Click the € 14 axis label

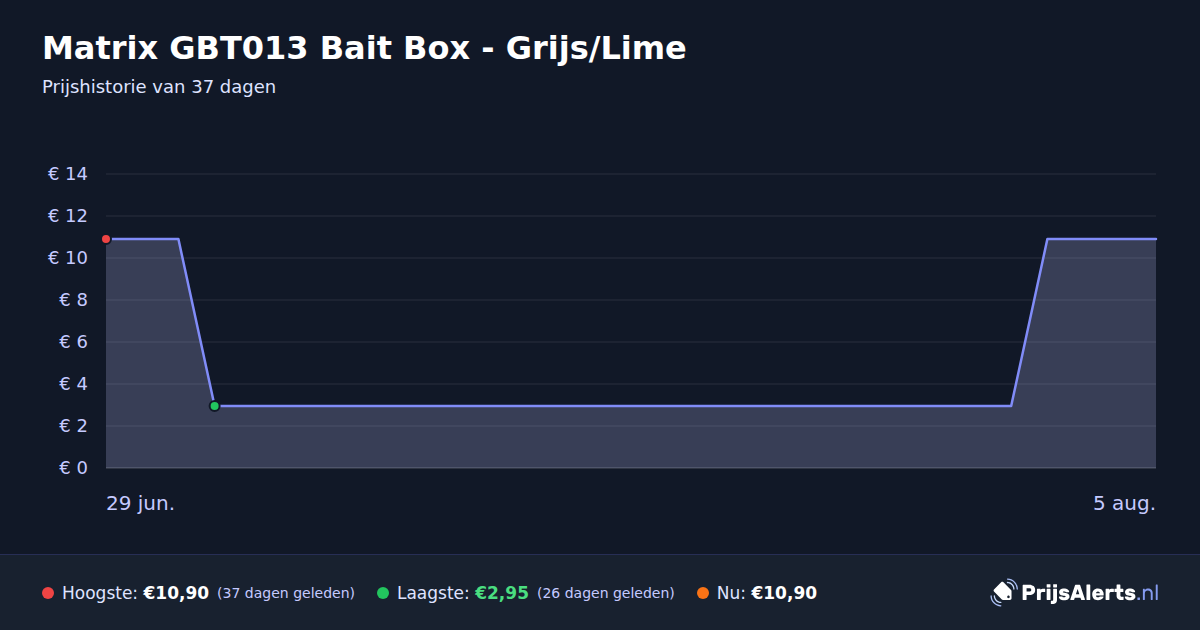68,174
